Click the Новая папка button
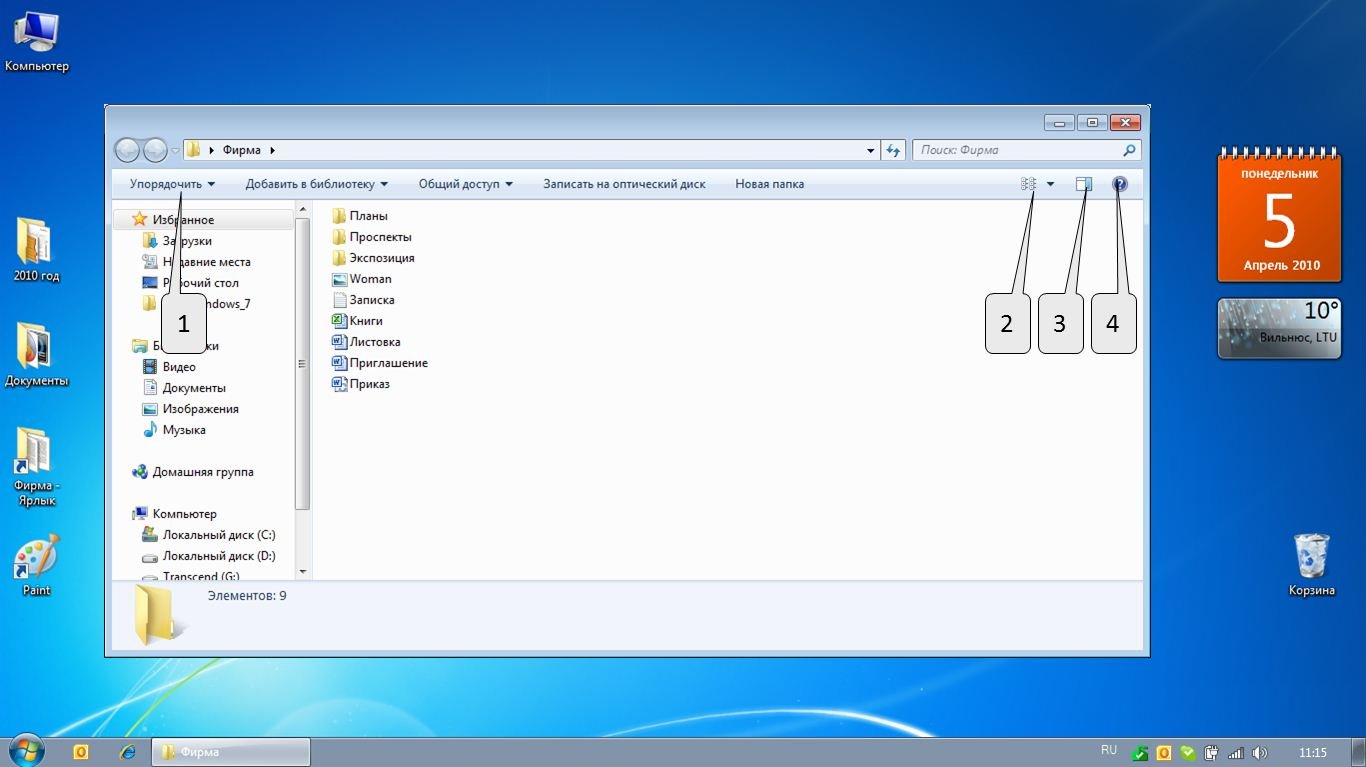The height and width of the screenshot is (767, 1366). coord(769,184)
